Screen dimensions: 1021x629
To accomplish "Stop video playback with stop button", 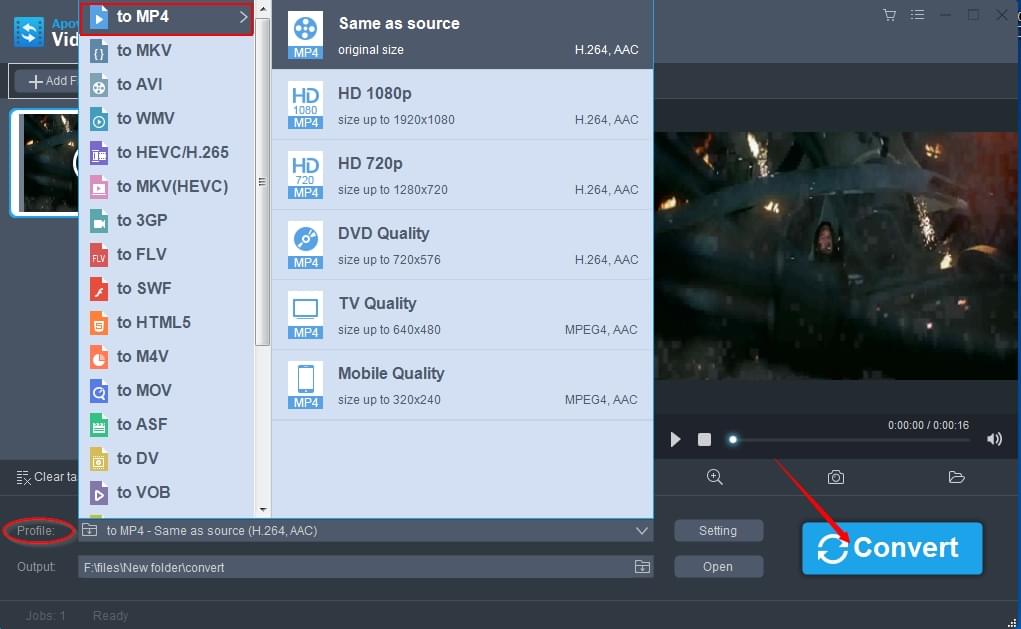I will [704, 440].
